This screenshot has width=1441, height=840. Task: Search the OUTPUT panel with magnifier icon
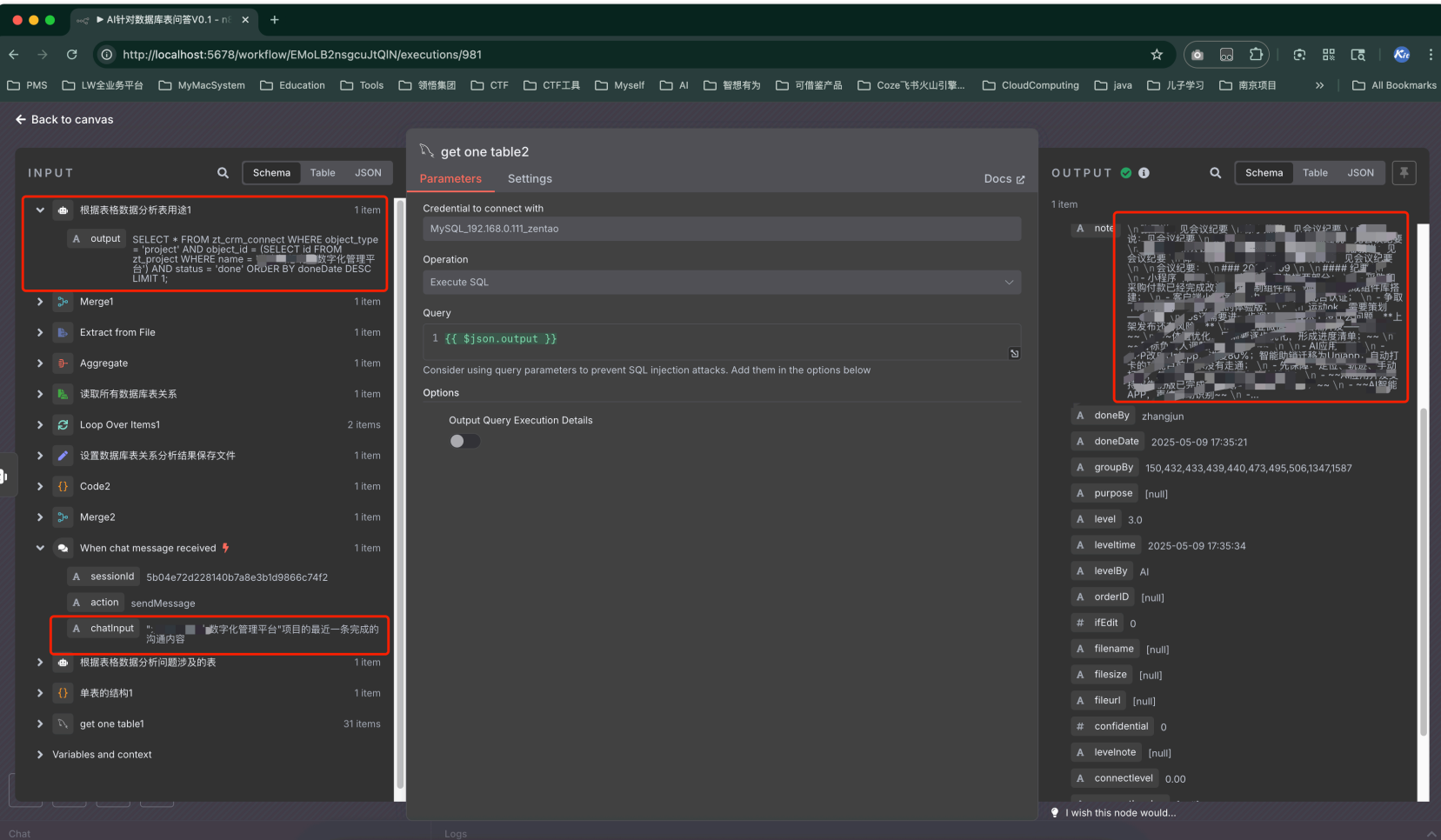pos(1215,173)
